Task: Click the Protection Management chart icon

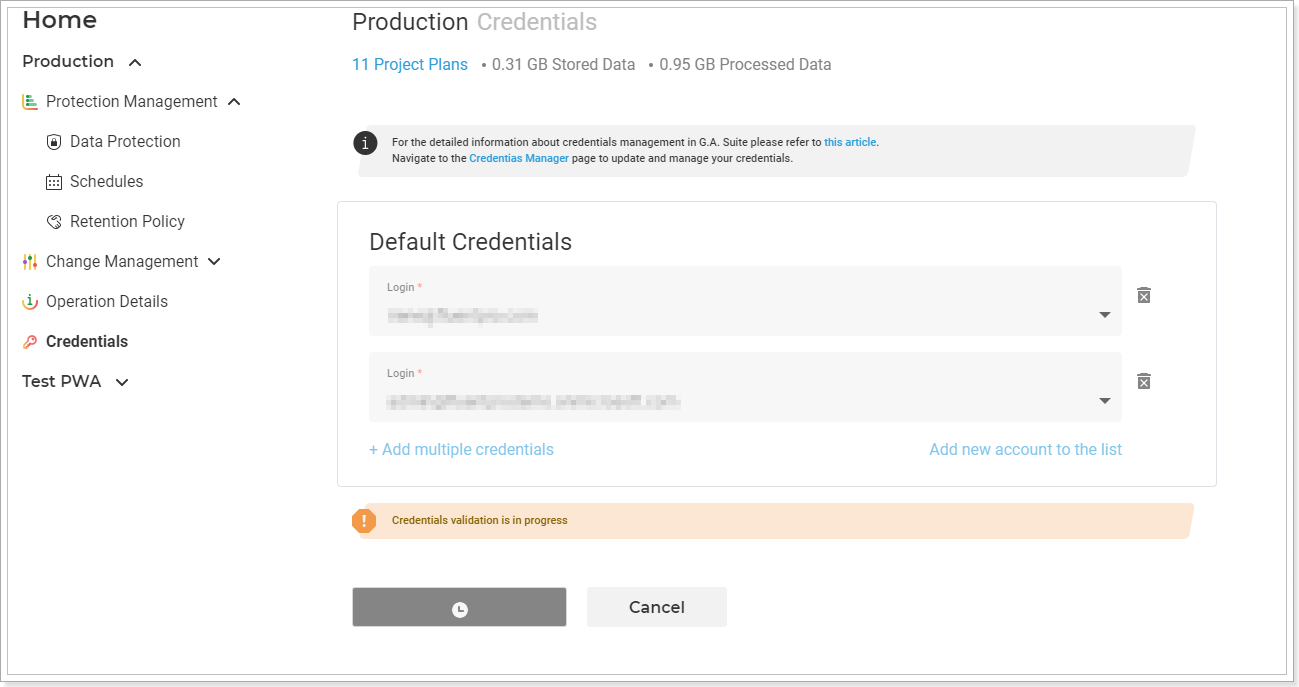Action: point(30,102)
